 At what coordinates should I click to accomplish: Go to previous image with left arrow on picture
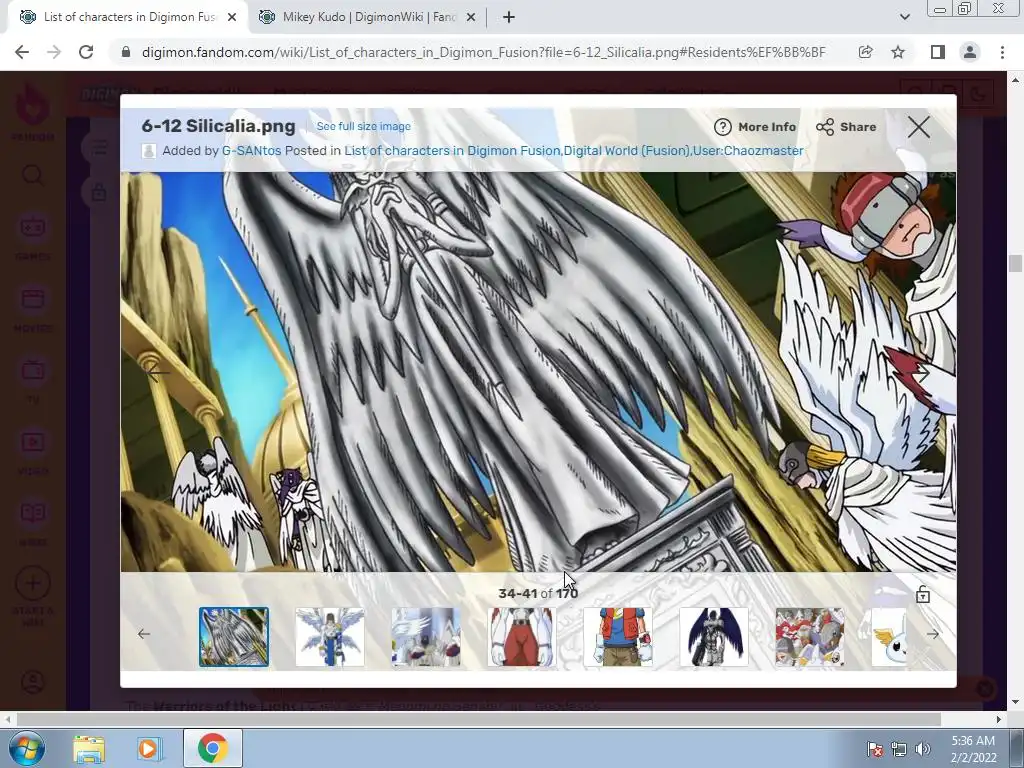click(x=155, y=372)
